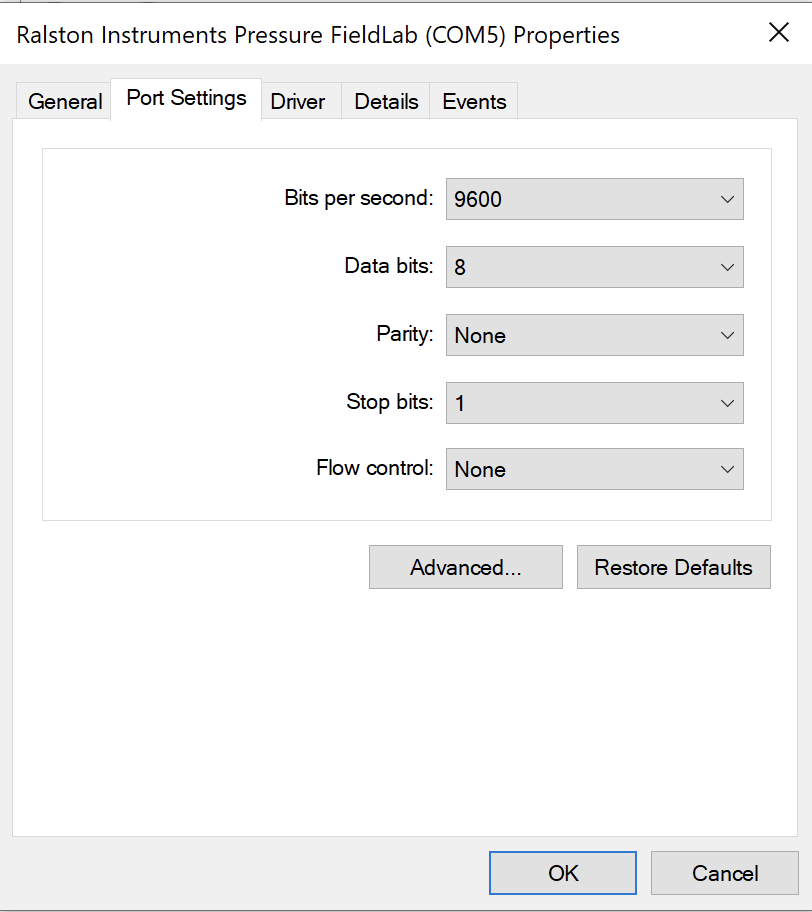Image resolution: width=812 pixels, height=912 pixels.
Task: Close the Properties window with X
Action: (x=779, y=33)
